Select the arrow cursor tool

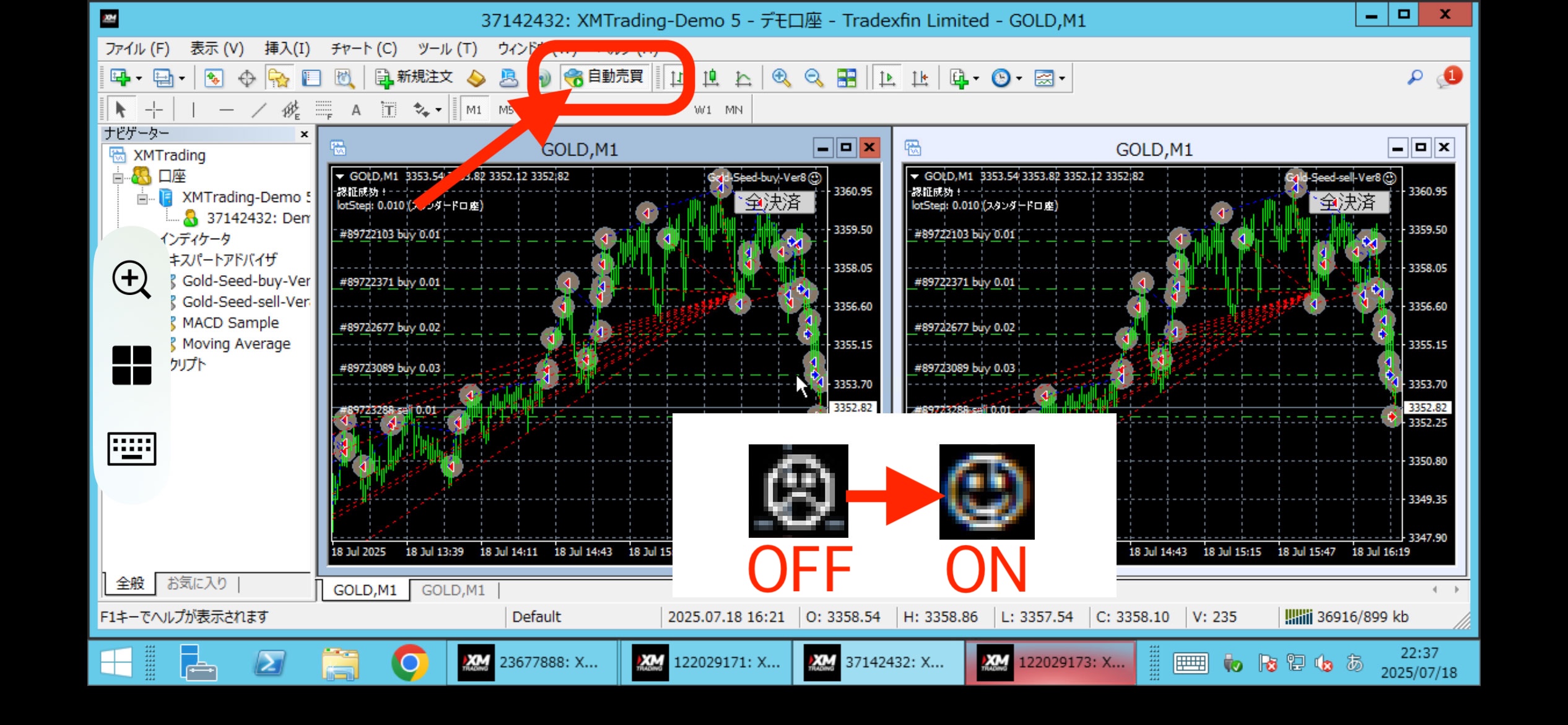point(121,110)
